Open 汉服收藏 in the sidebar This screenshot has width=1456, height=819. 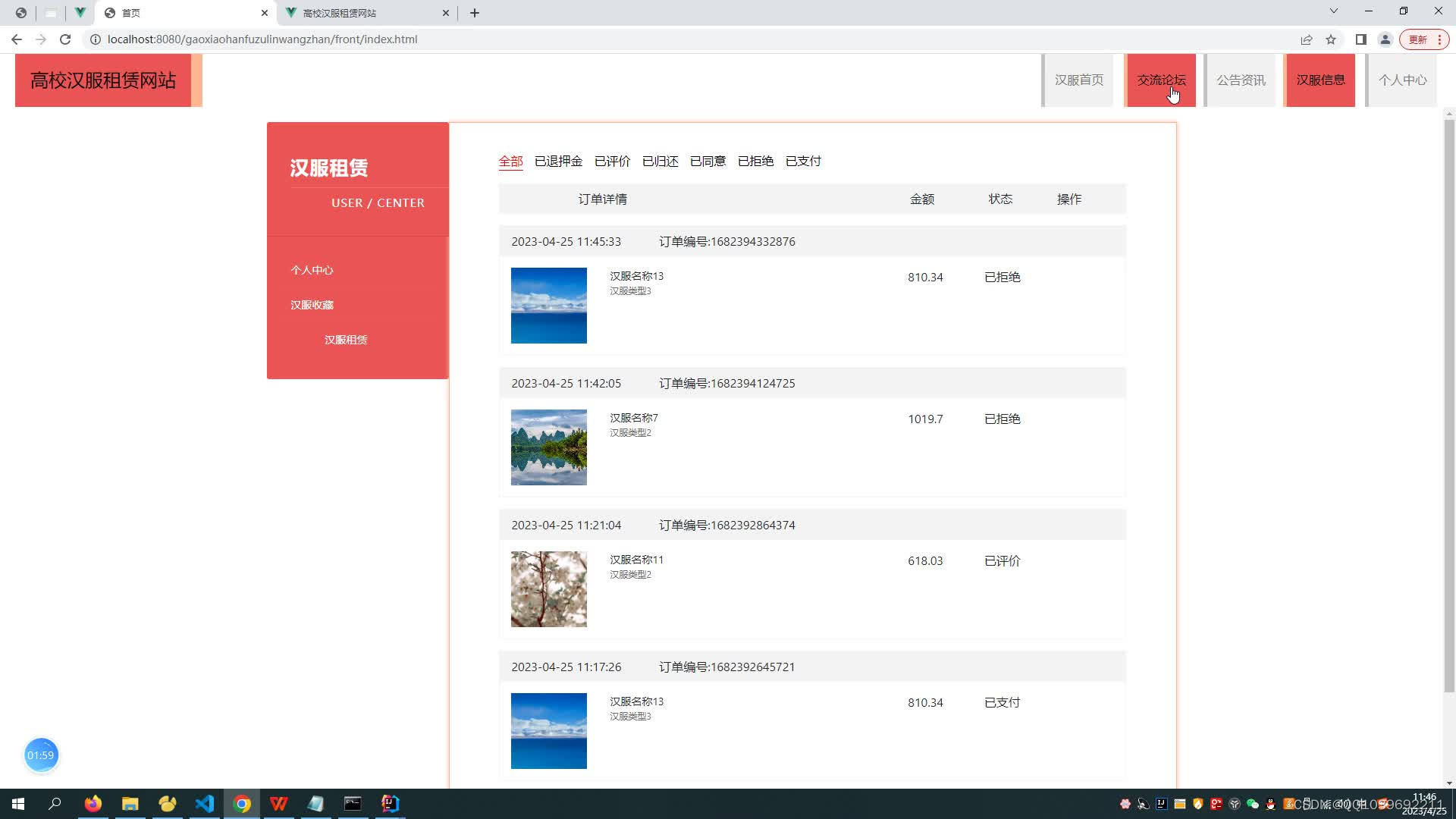coord(312,305)
